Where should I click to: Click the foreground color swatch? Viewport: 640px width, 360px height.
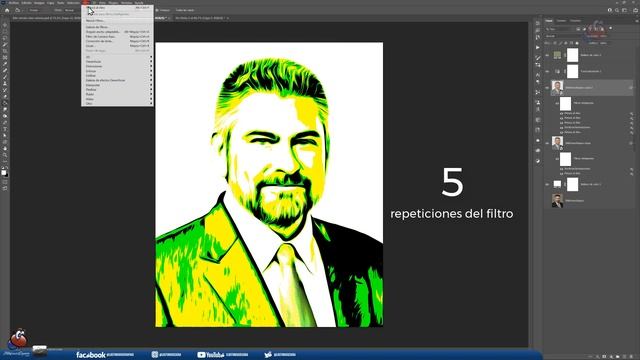point(4,172)
